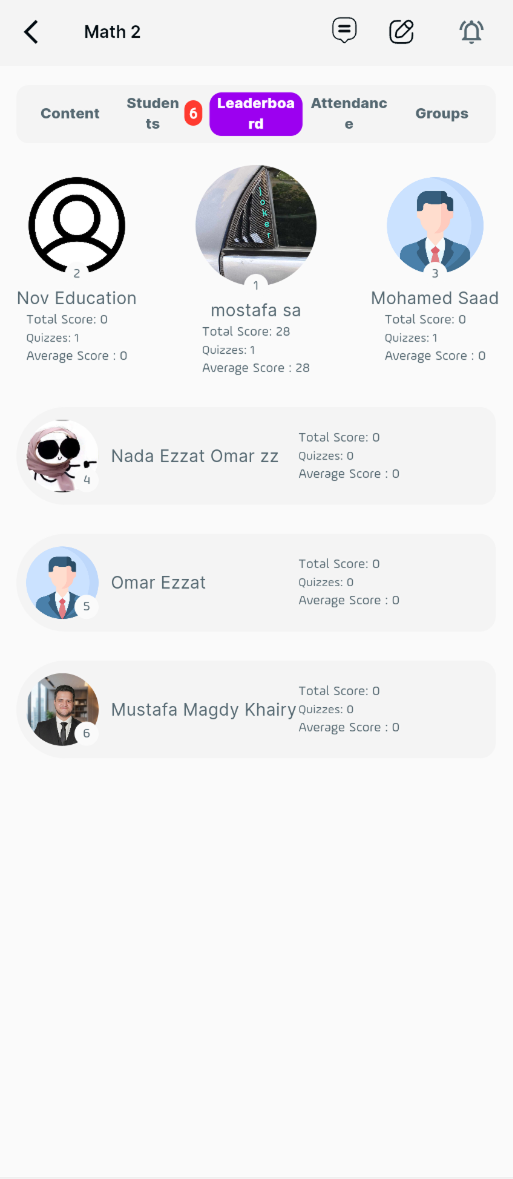Tap Omar Ezzat's avatar icon
This screenshot has width=513, height=1179.
62,583
